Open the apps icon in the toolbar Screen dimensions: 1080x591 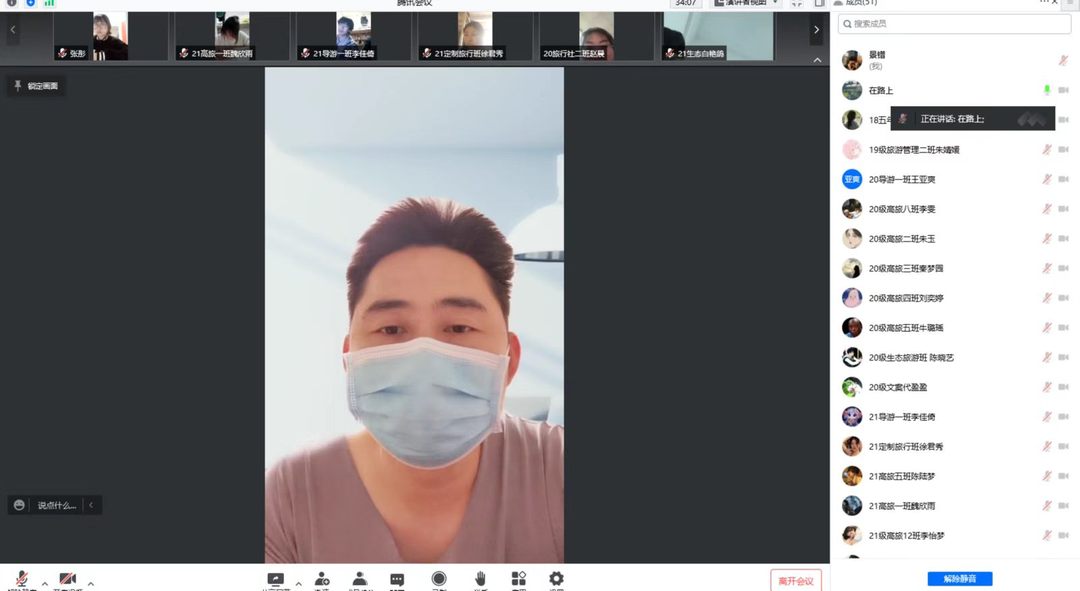click(x=519, y=579)
